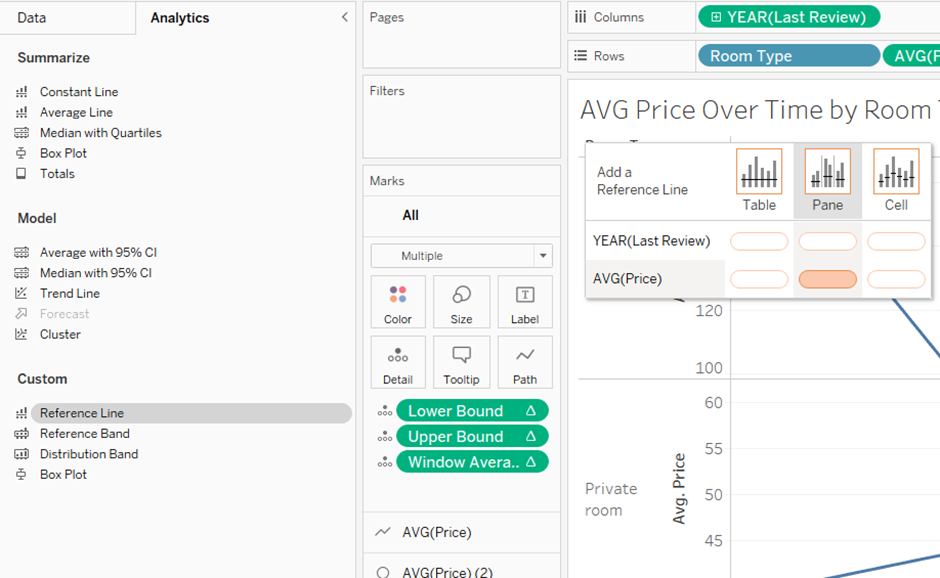Click the Reference Band icon
This screenshot has width=940, height=578.
tap(22, 434)
